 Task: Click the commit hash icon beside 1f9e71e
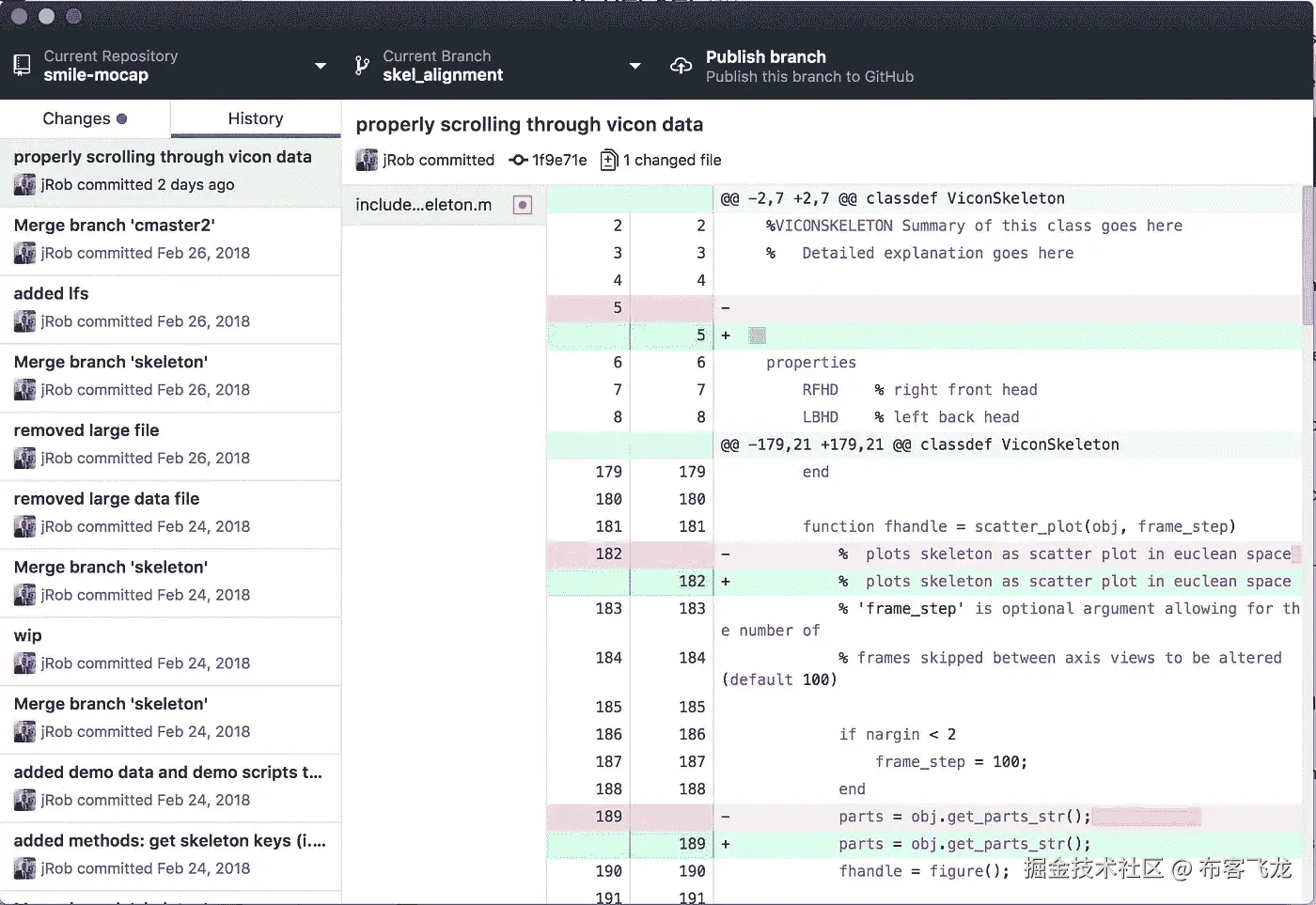(518, 160)
